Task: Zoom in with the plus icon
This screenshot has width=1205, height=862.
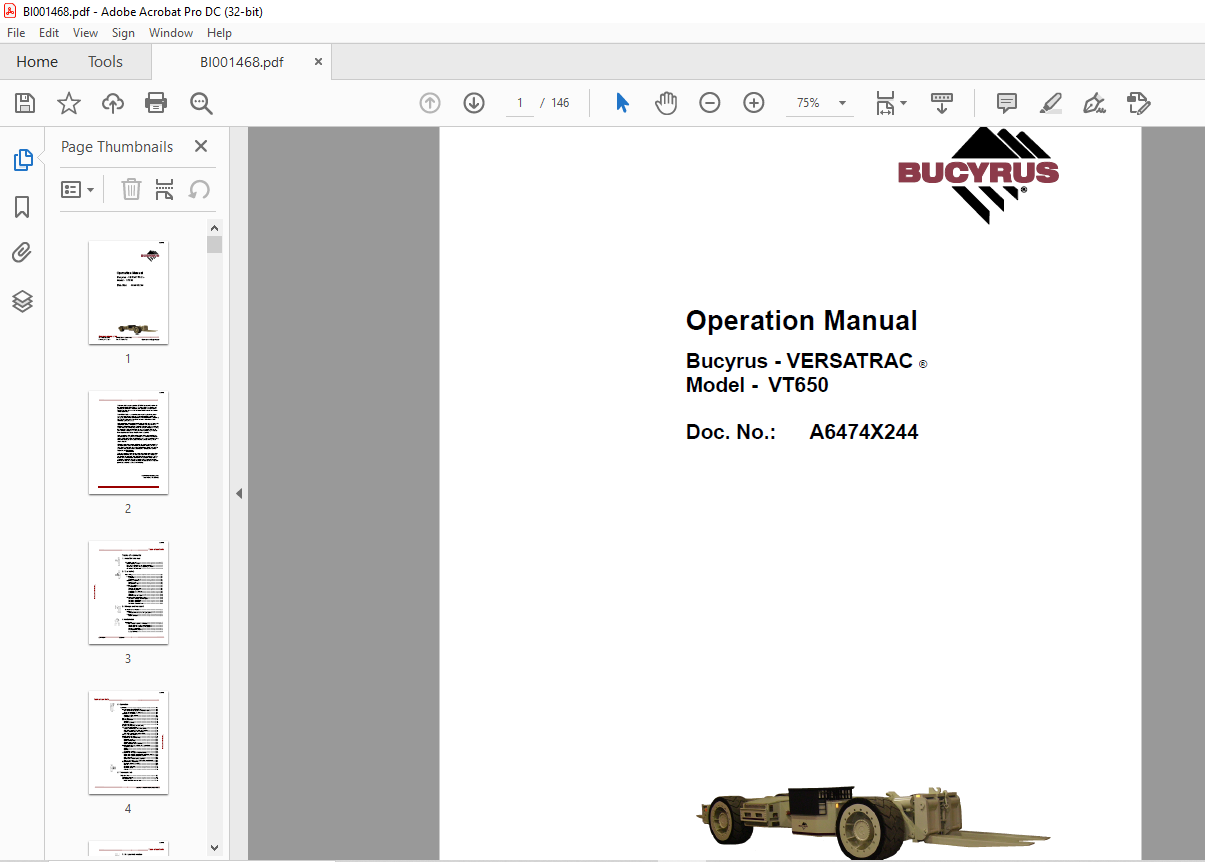Action: click(754, 103)
